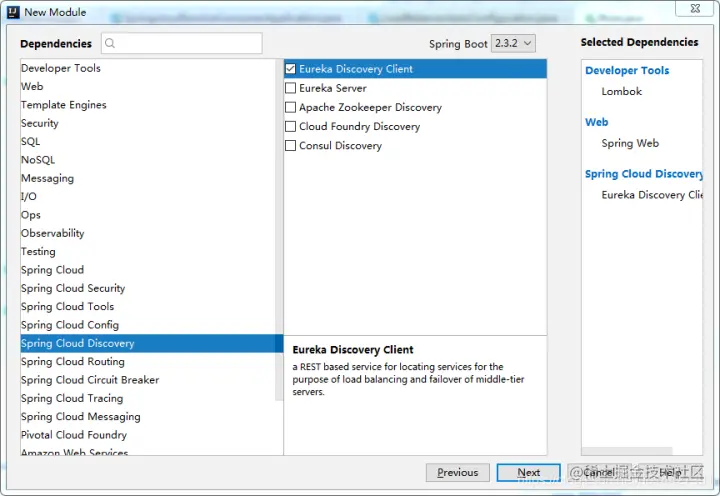Close the New Module dialog
Image resolution: width=720 pixels, height=496 pixels.
tap(695, 8)
